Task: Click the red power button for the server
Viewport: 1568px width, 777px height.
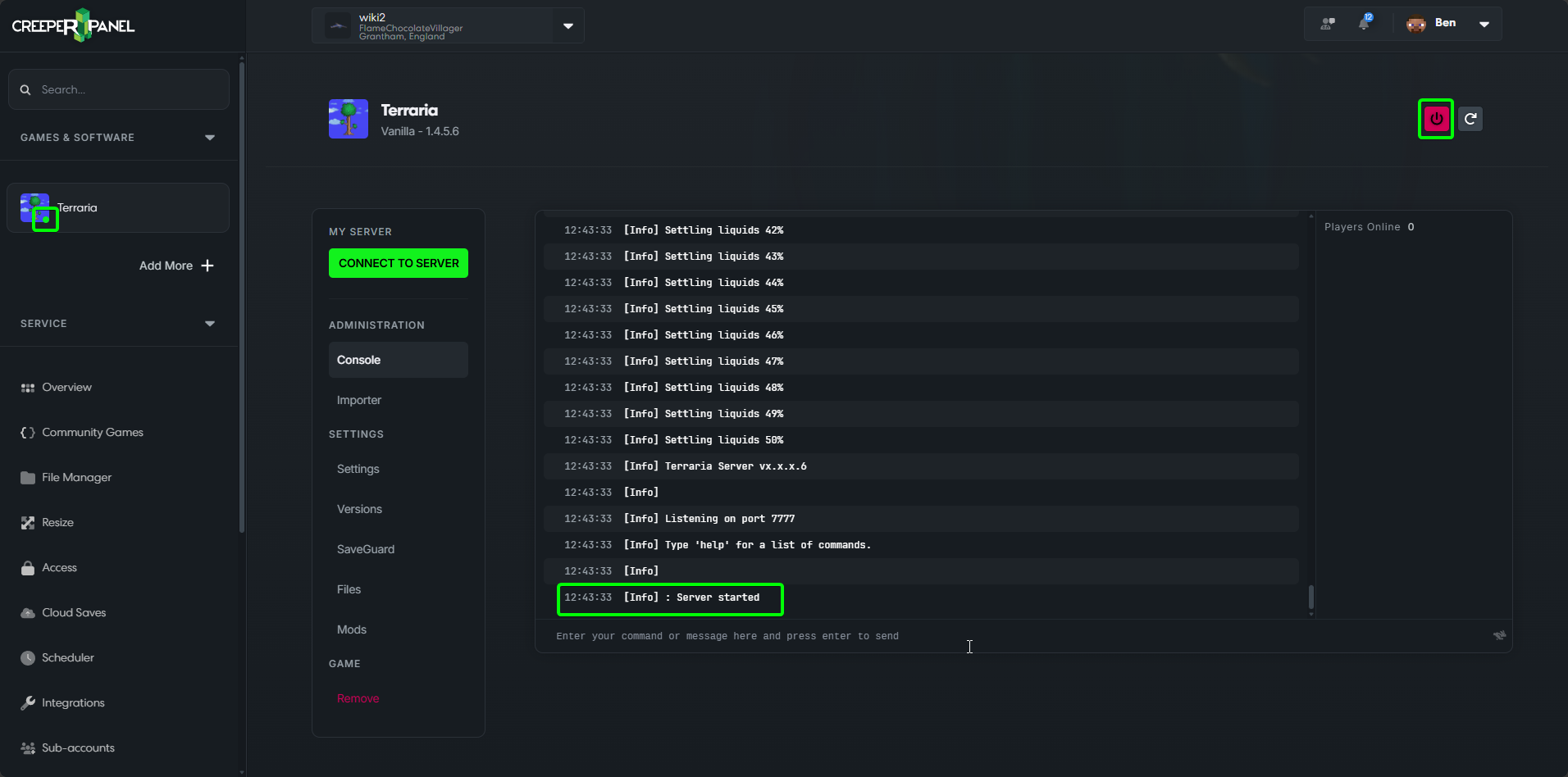Action: (1436, 119)
